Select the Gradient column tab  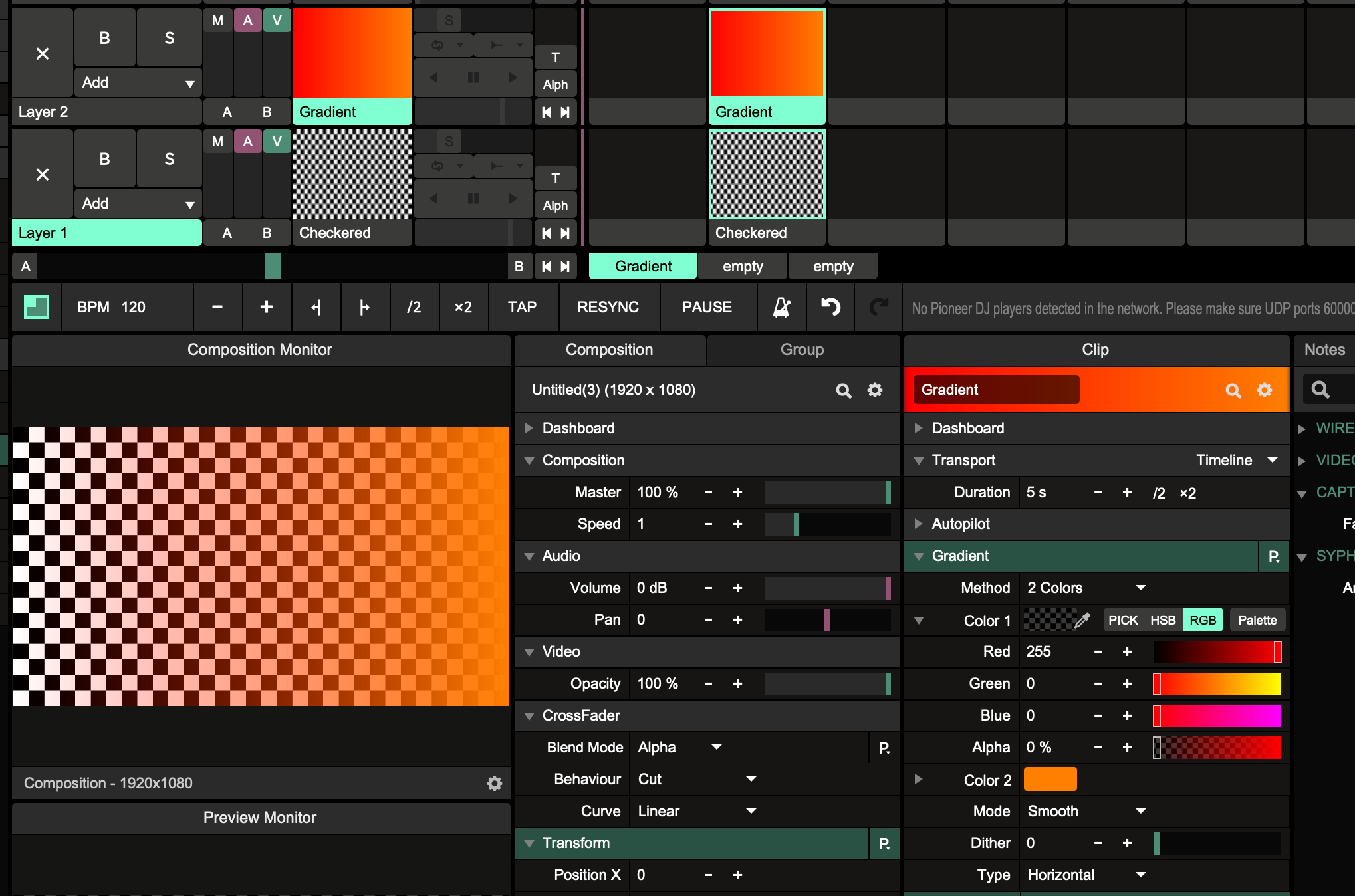642,266
